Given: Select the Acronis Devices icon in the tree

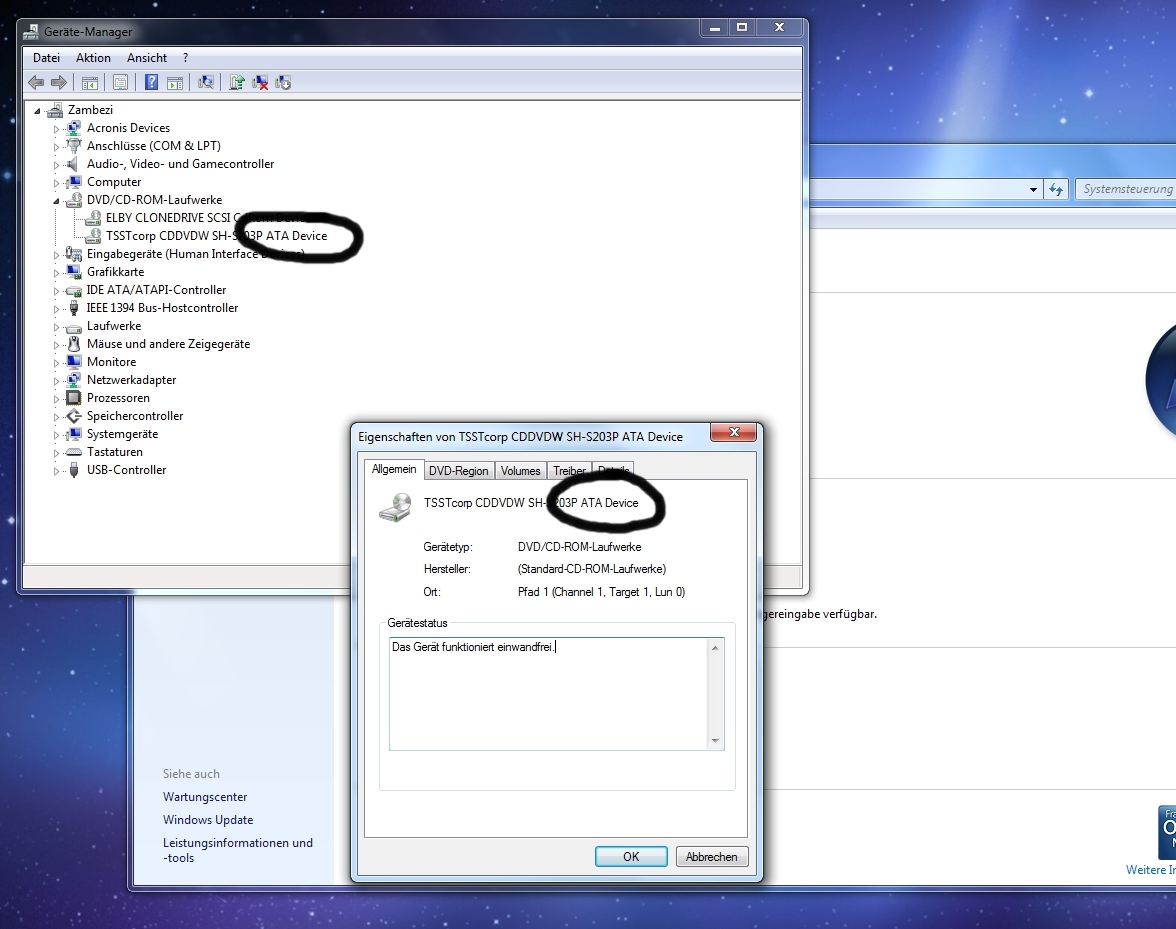Looking at the screenshot, I should (x=74, y=127).
